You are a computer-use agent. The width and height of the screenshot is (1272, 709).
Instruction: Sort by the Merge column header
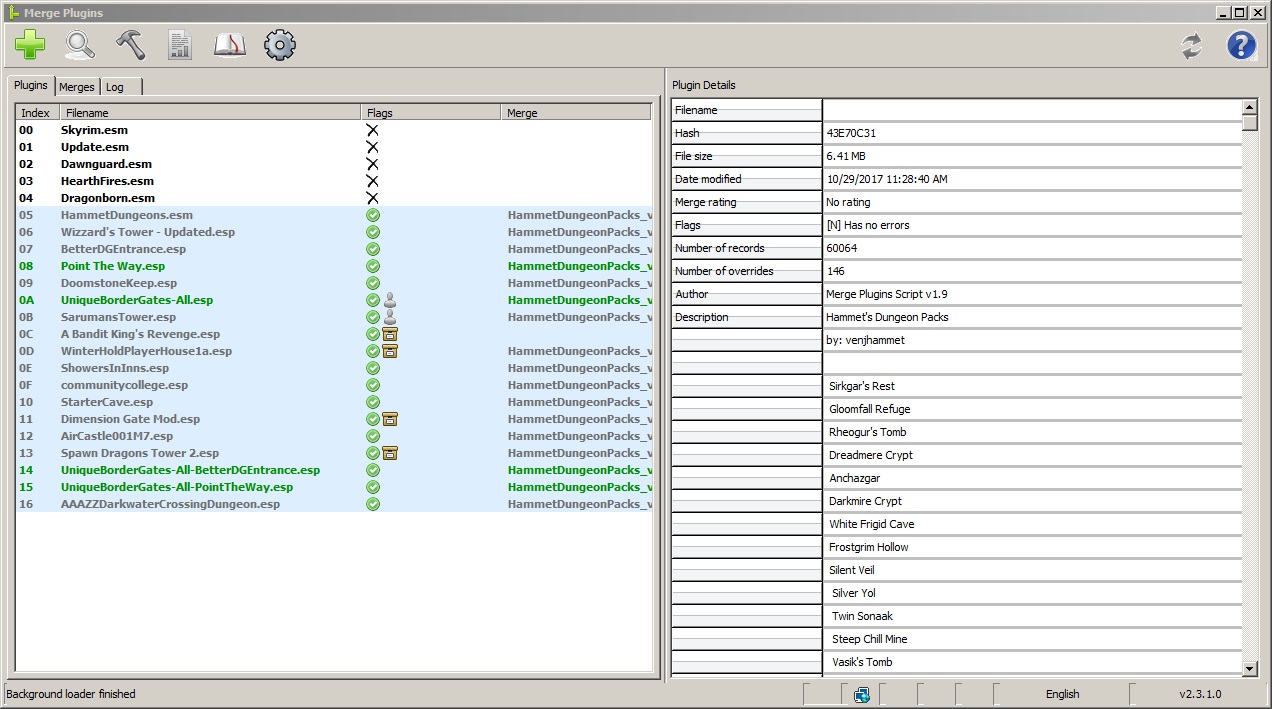coord(576,113)
